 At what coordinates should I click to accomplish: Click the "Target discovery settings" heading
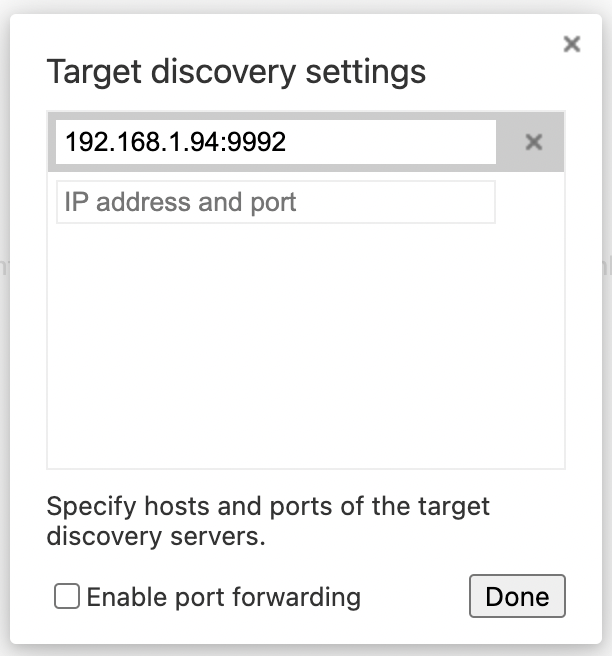pyautogui.click(x=236, y=72)
